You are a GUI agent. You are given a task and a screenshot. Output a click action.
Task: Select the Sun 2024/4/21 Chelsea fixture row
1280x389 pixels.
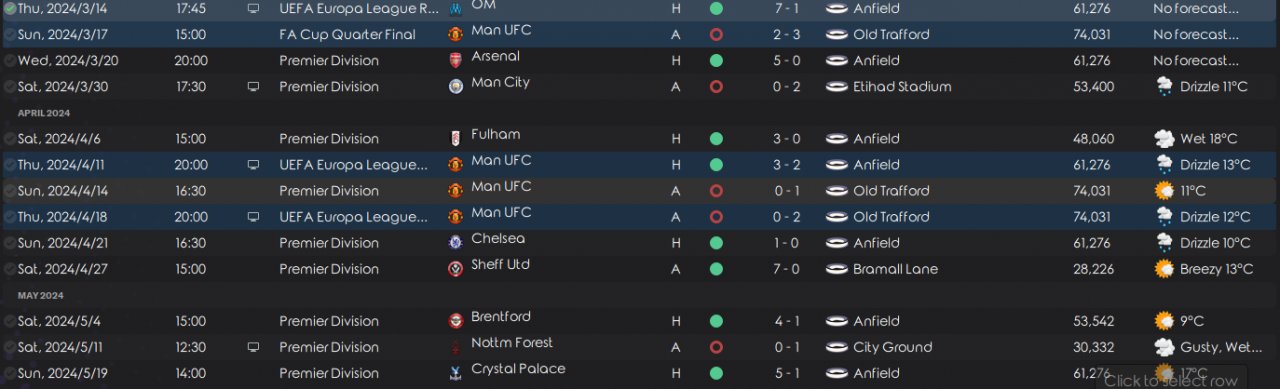point(640,242)
